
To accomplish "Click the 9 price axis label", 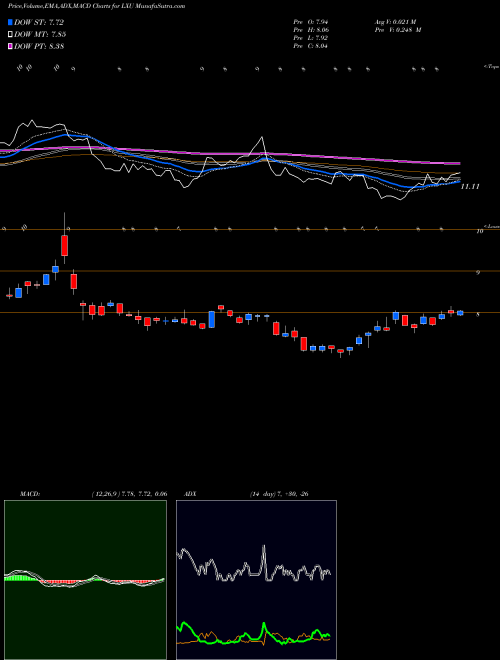I will 478,272.
